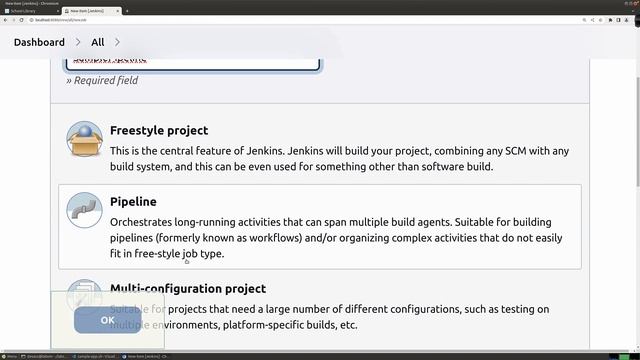The width and height of the screenshot is (640, 360).
Task: Select the Pipeline title
Action: (x=133, y=202)
